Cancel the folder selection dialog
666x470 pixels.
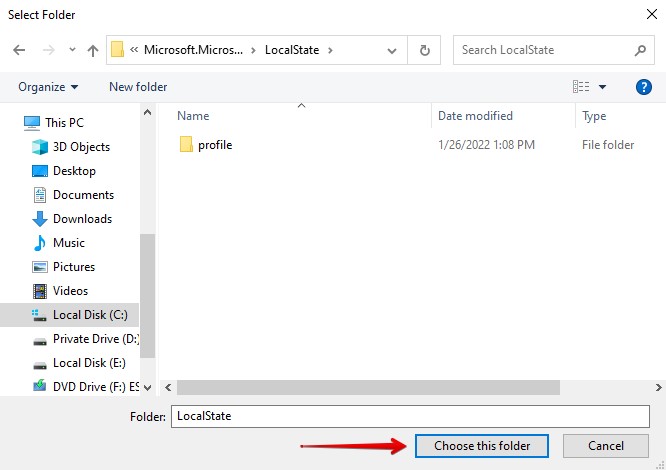pyautogui.click(x=606, y=446)
